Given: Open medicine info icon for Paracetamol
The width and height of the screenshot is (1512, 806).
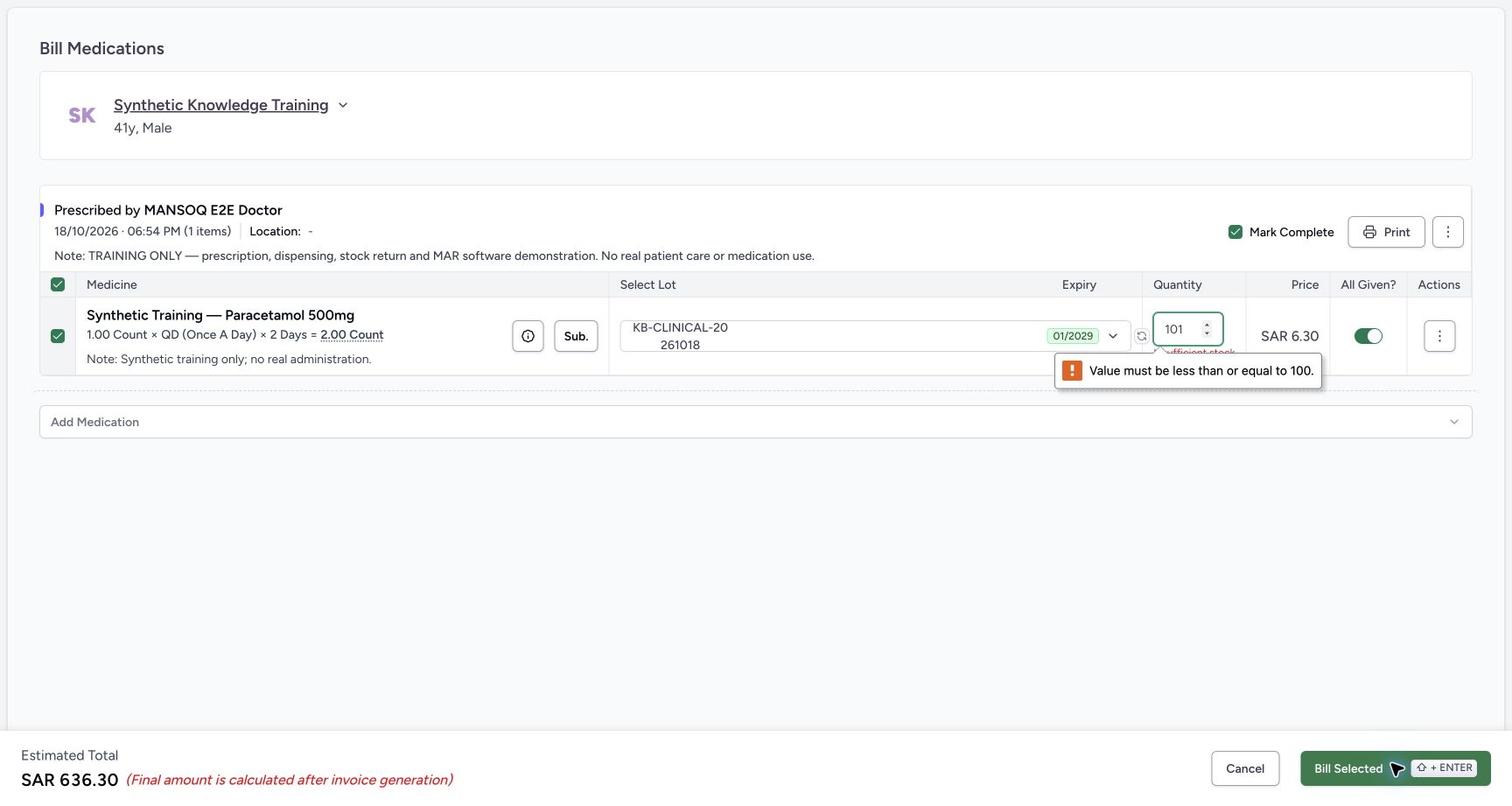Looking at the screenshot, I should 528,336.
